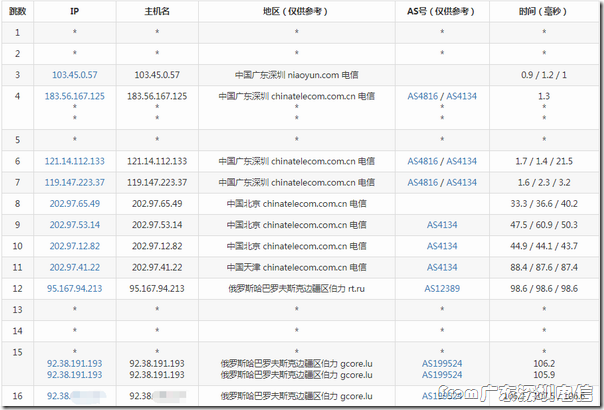
Task: Select the time value 0.9 / 1.2 / 1
Action: click(x=544, y=75)
